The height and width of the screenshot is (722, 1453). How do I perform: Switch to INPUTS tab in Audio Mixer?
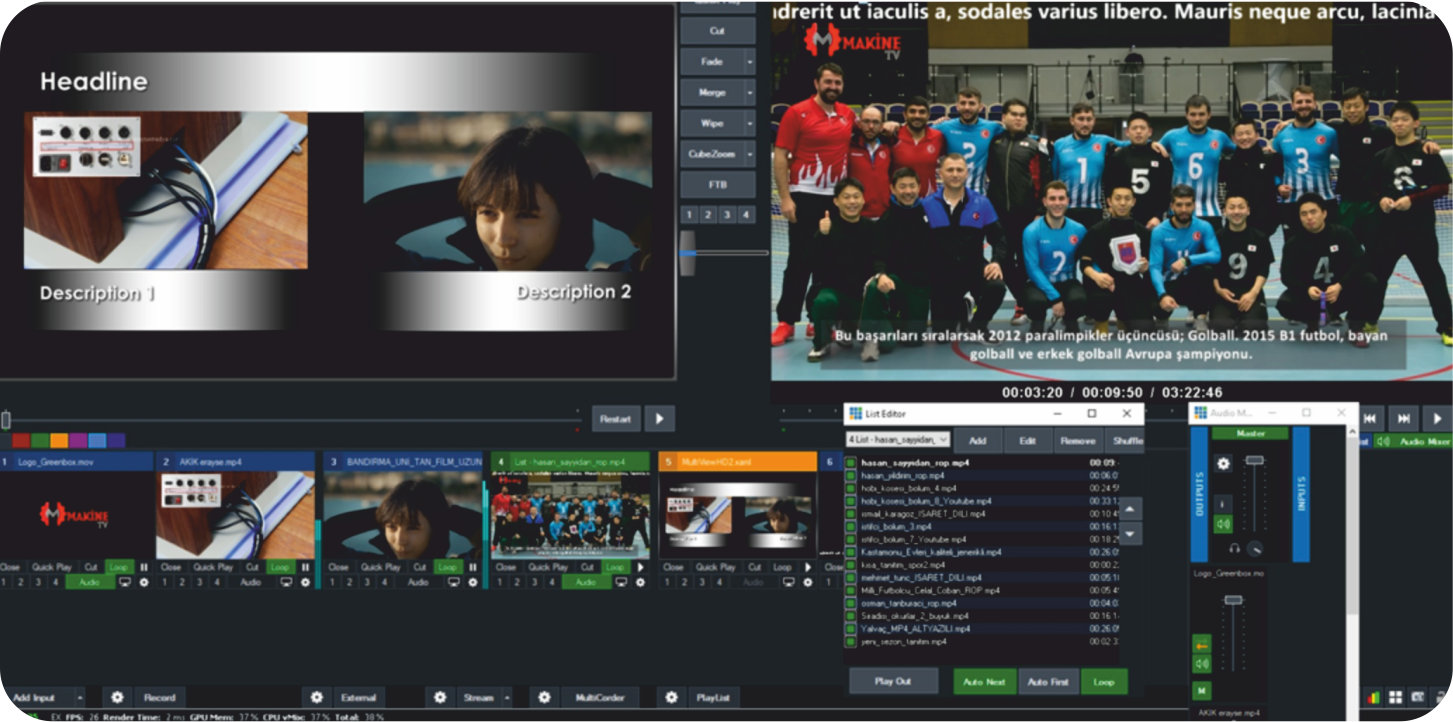pos(1301,494)
